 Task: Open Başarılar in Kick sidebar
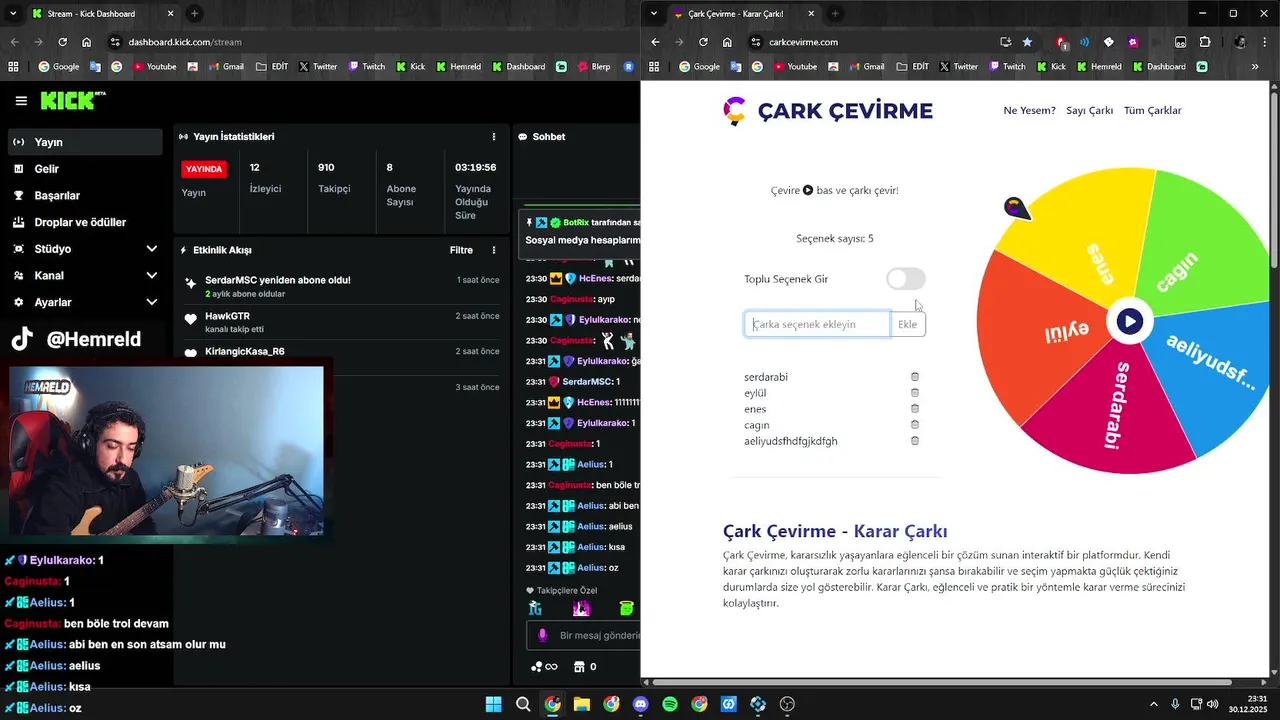(84, 195)
